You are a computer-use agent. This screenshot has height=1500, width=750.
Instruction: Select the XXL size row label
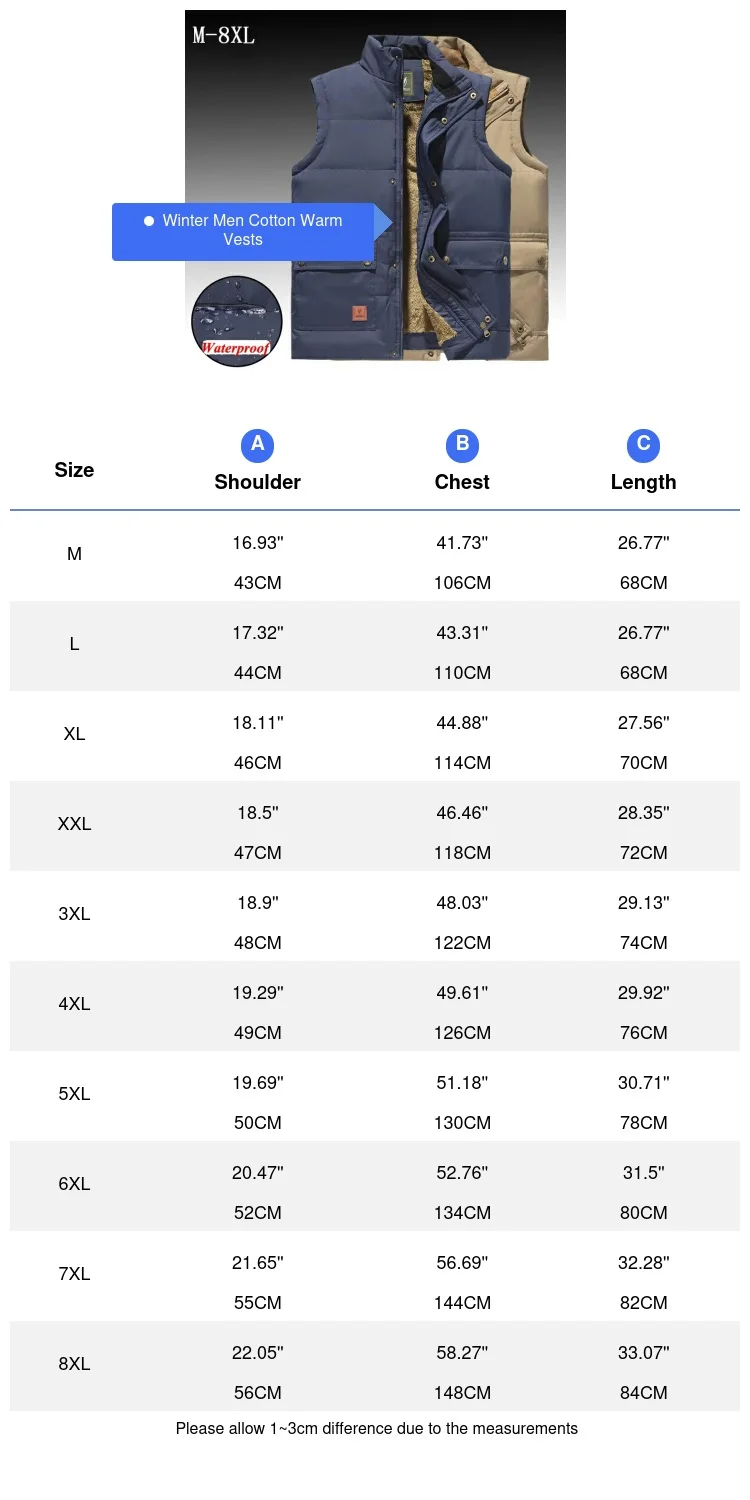[x=74, y=824]
